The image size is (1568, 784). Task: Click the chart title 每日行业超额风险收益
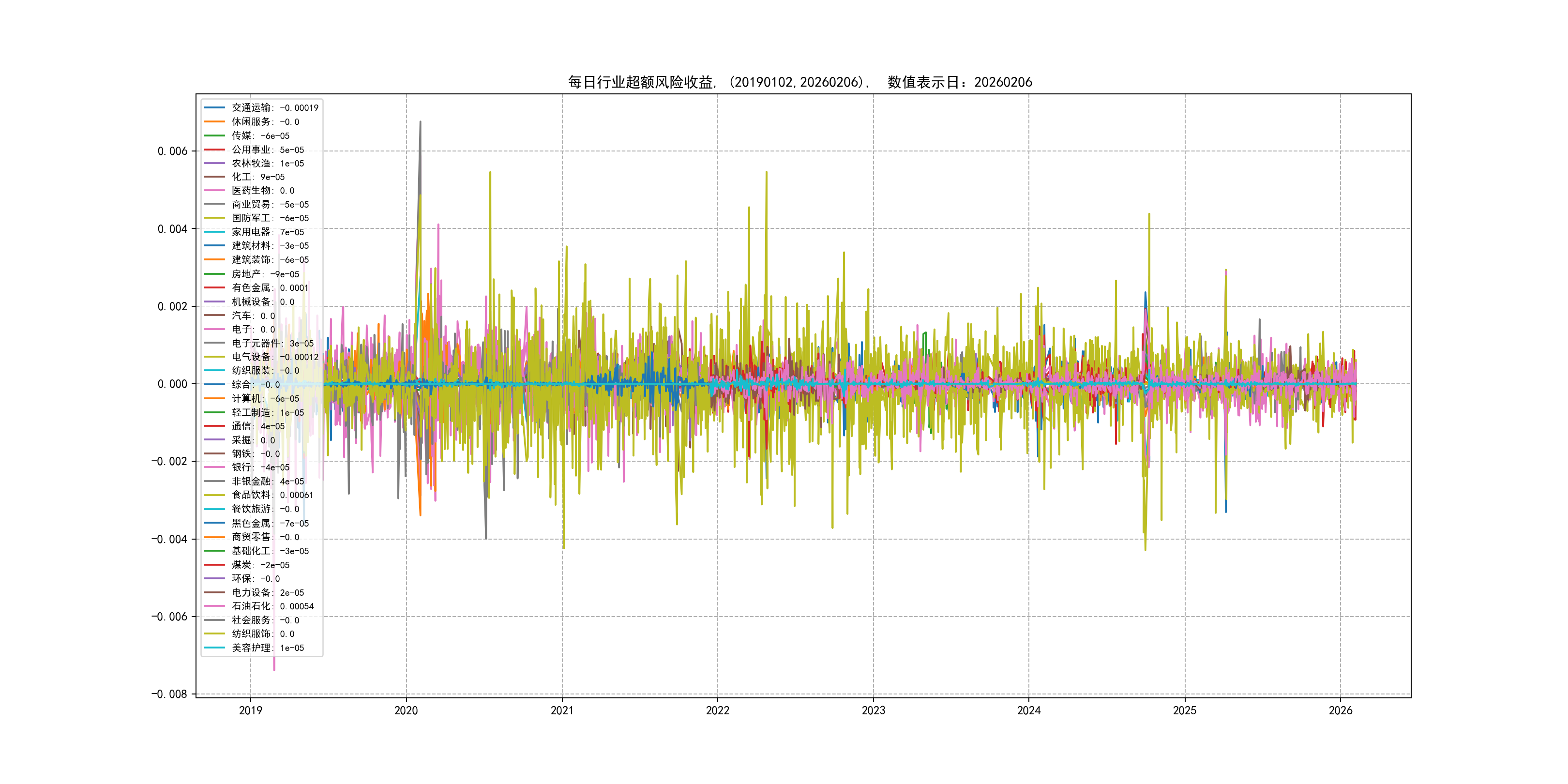tap(641, 82)
